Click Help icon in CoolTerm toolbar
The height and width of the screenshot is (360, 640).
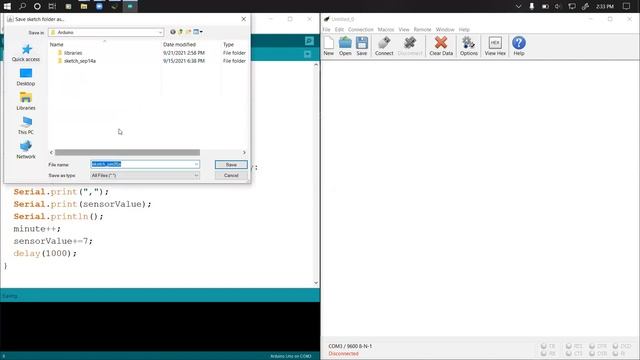tap(519, 46)
